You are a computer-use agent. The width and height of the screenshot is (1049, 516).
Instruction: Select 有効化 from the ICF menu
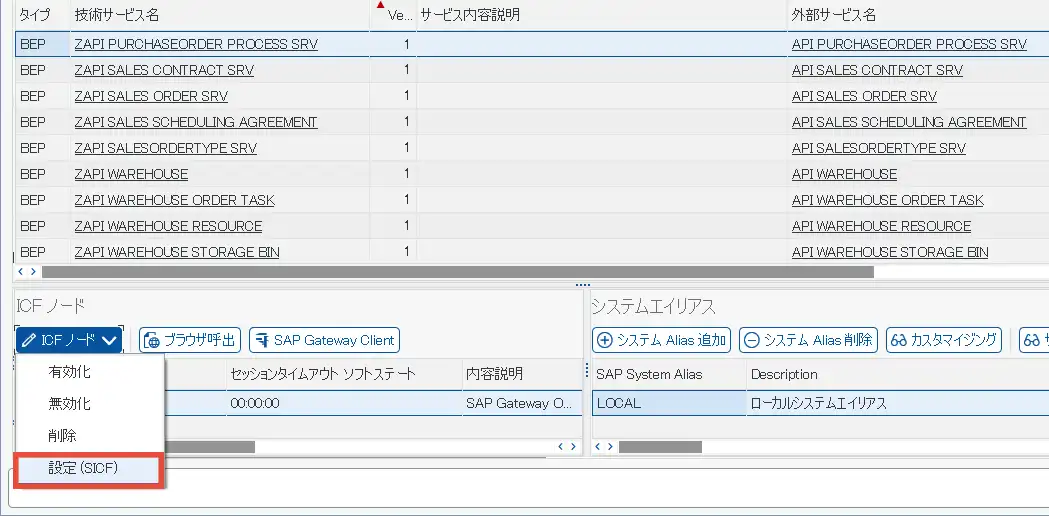pos(69,371)
